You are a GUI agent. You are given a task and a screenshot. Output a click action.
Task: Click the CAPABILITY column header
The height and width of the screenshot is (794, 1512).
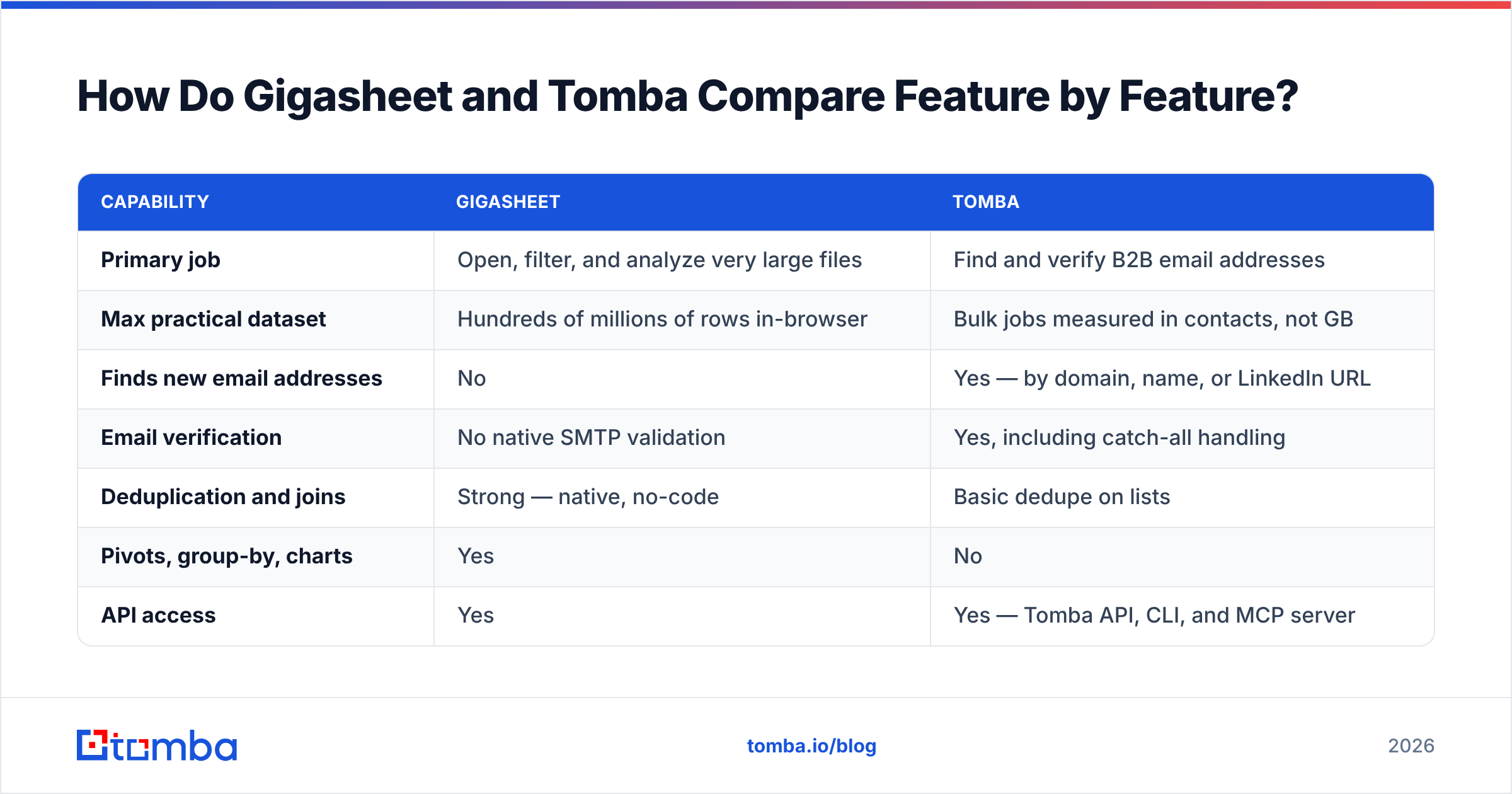[x=155, y=202]
